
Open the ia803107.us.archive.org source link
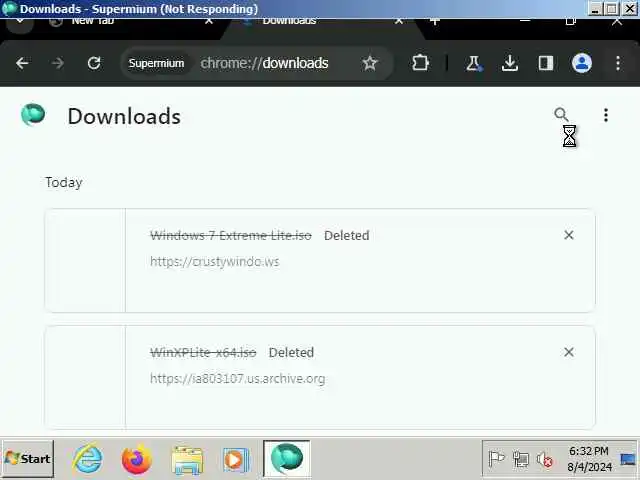coord(238,379)
